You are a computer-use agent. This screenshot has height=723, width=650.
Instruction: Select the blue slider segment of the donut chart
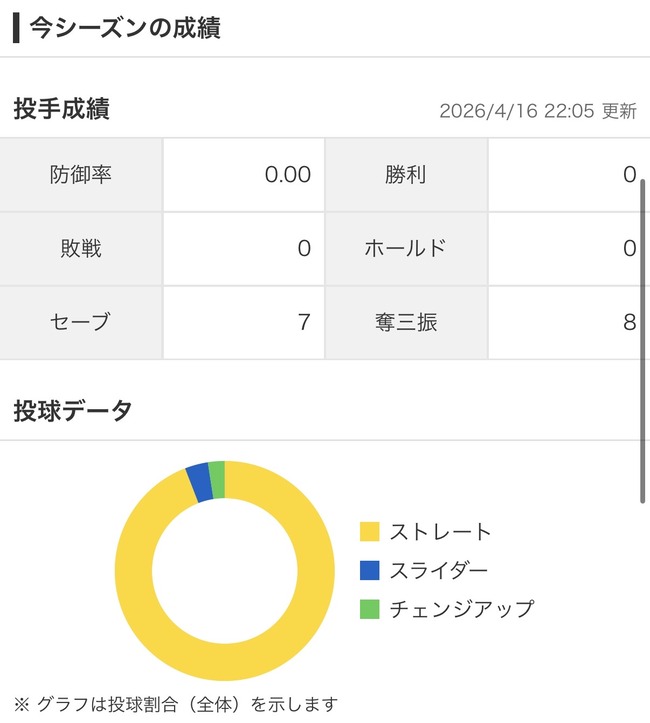click(x=199, y=482)
